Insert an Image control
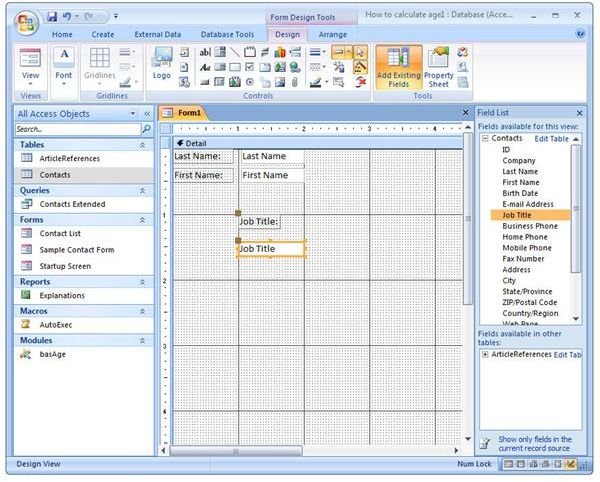The image size is (600, 482). coord(280,82)
